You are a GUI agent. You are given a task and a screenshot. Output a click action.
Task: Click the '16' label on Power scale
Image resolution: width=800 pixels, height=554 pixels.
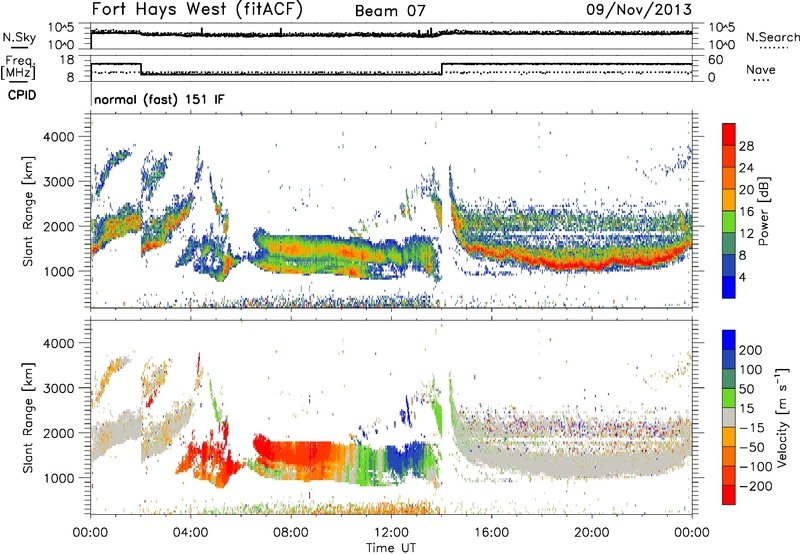746,212
